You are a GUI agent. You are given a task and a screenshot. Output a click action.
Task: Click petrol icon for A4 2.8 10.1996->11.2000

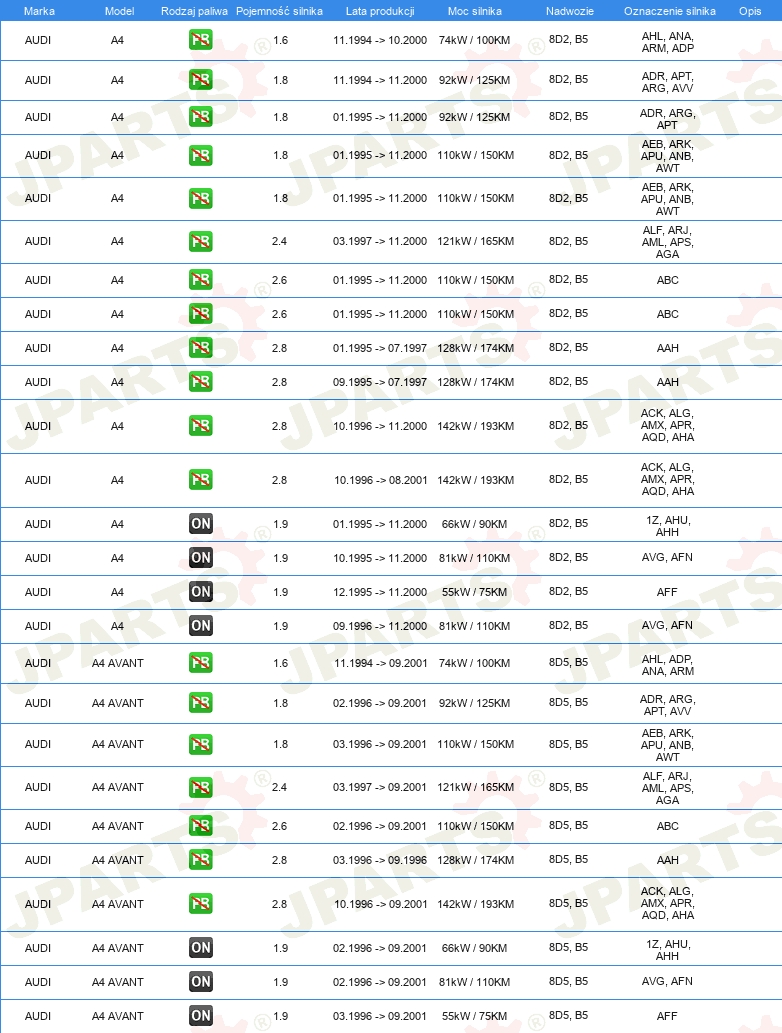(200, 426)
